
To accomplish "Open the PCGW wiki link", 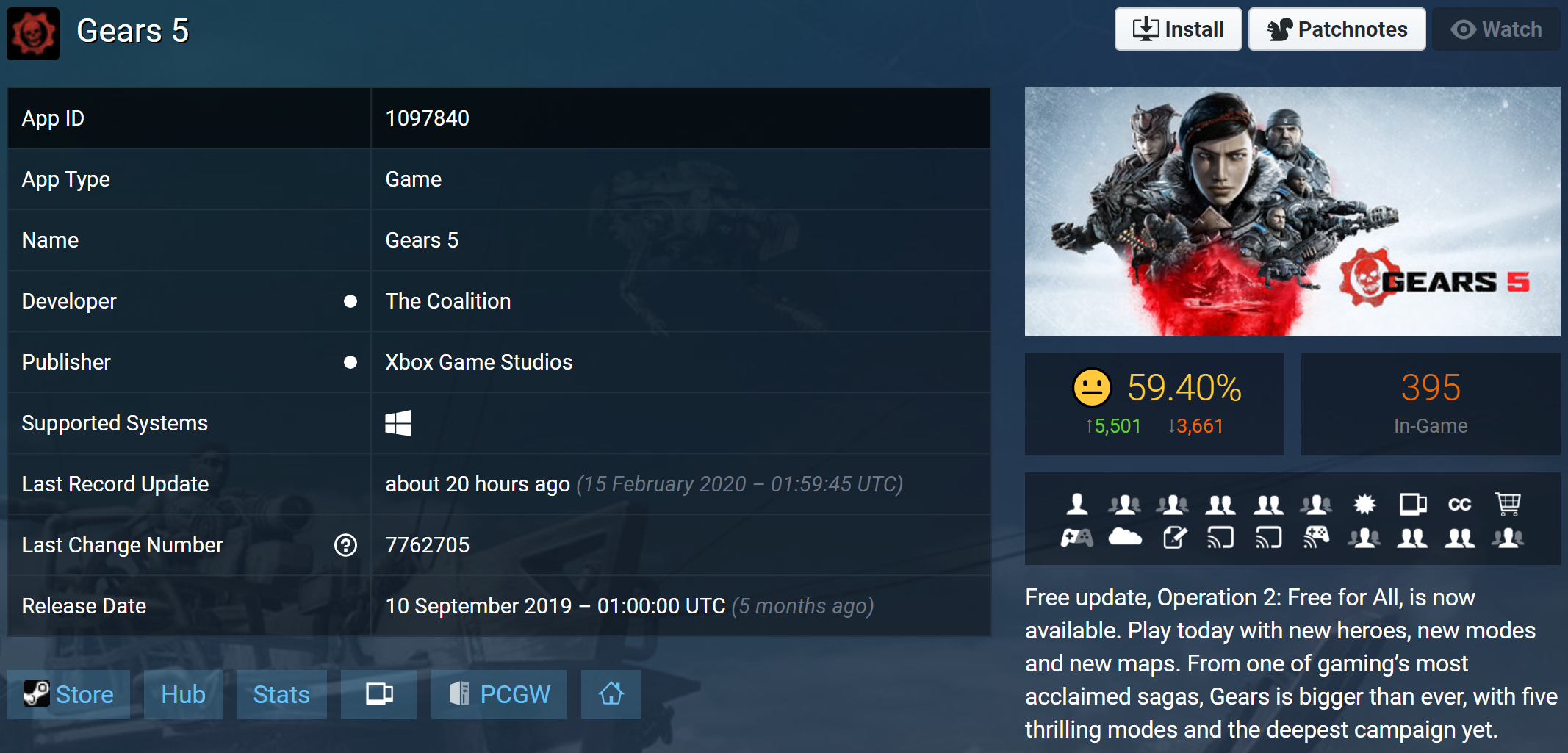I will pos(499,694).
